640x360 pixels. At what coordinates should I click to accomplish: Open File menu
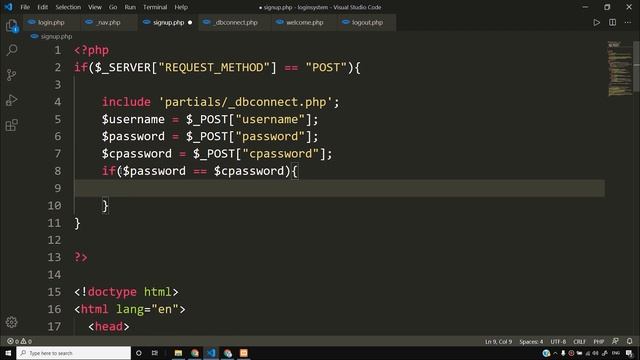point(25,7)
